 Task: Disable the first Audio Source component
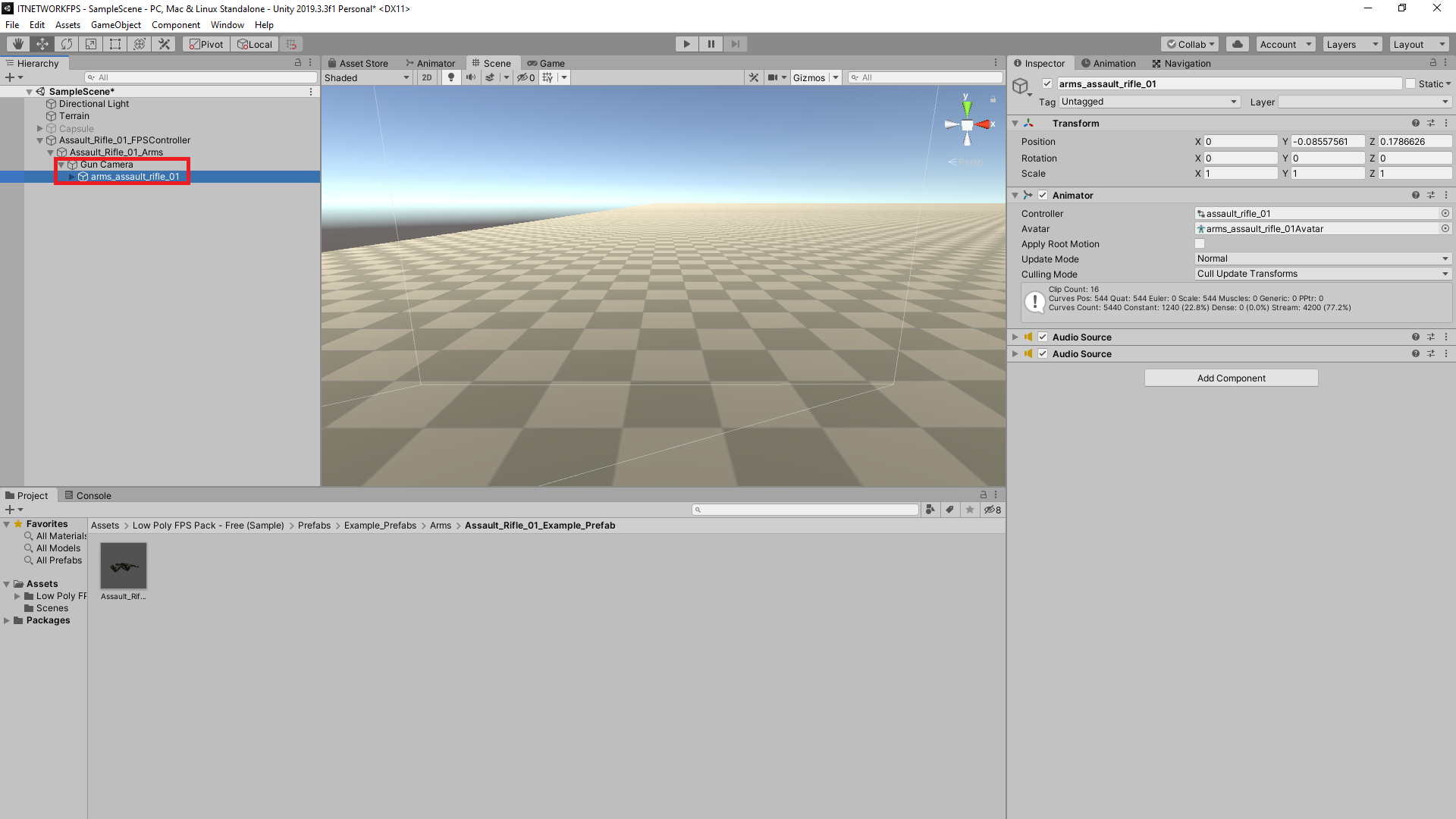(1043, 337)
